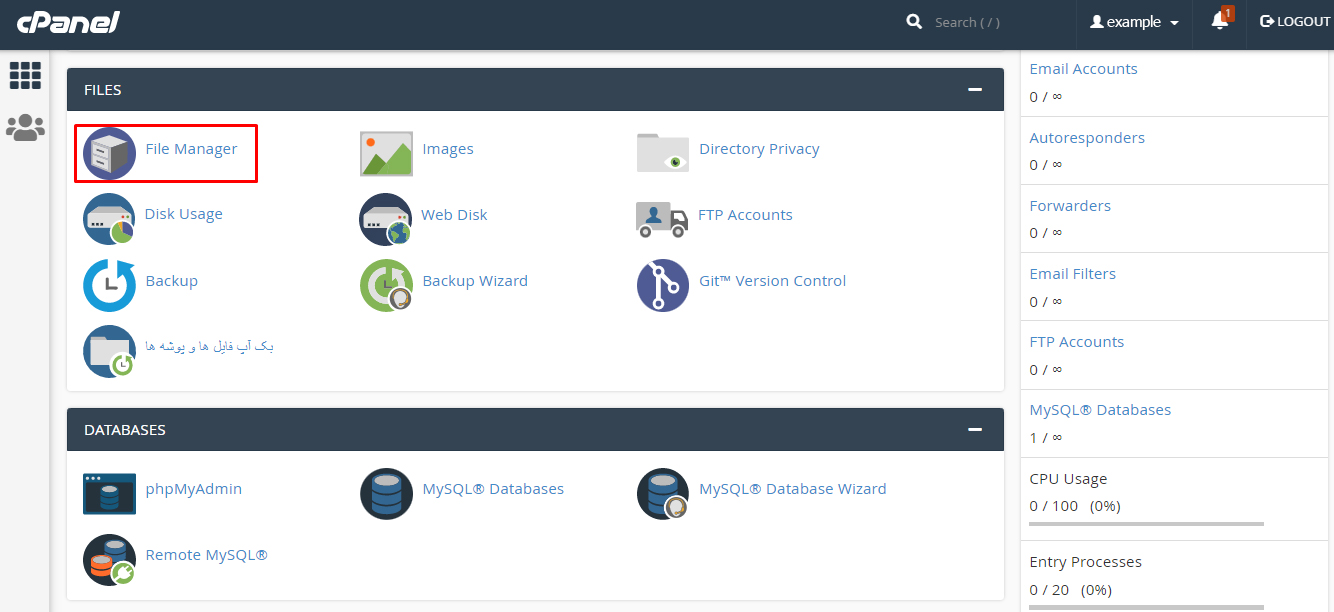Click Autoresponders in statistics sidebar

click(1087, 138)
